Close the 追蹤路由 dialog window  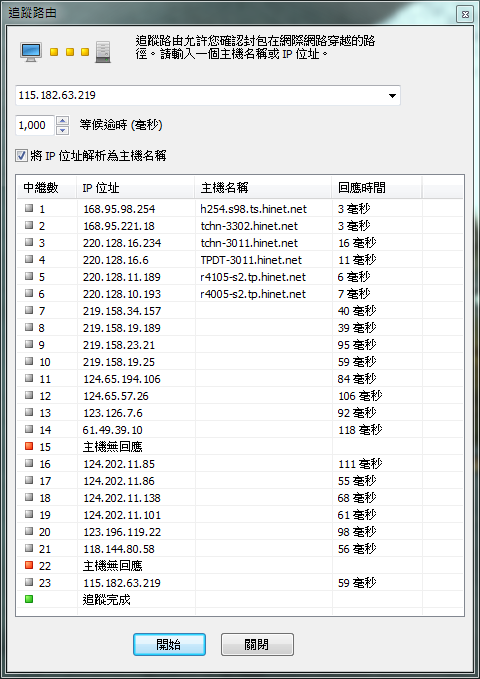pyautogui.click(x=465, y=14)
